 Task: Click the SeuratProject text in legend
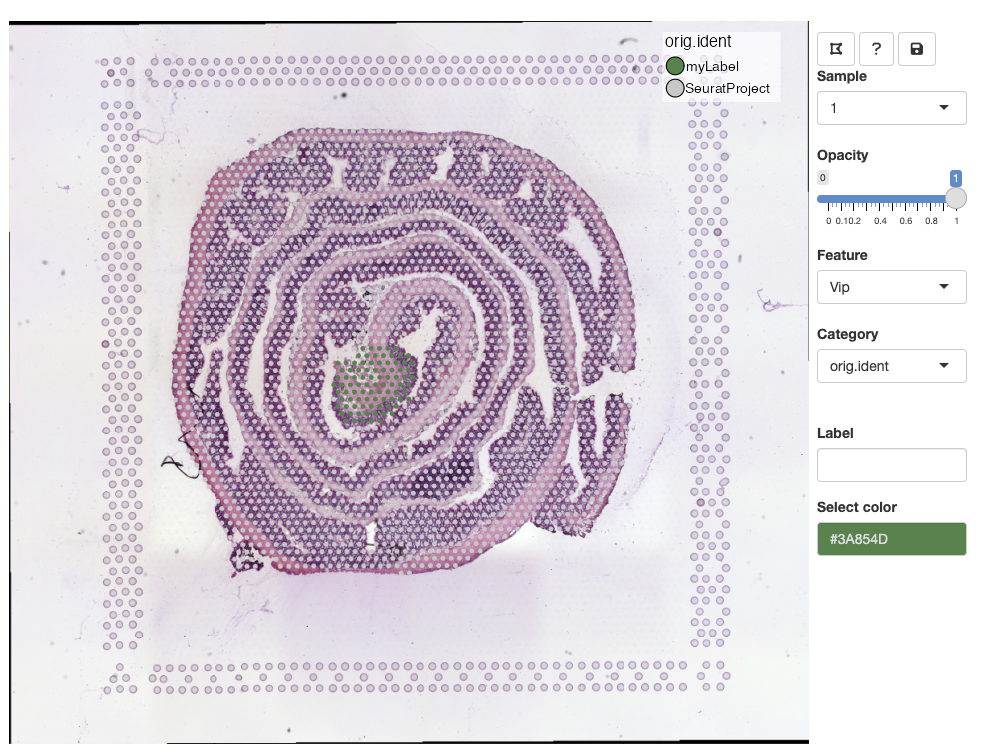[x=727, y=89]
